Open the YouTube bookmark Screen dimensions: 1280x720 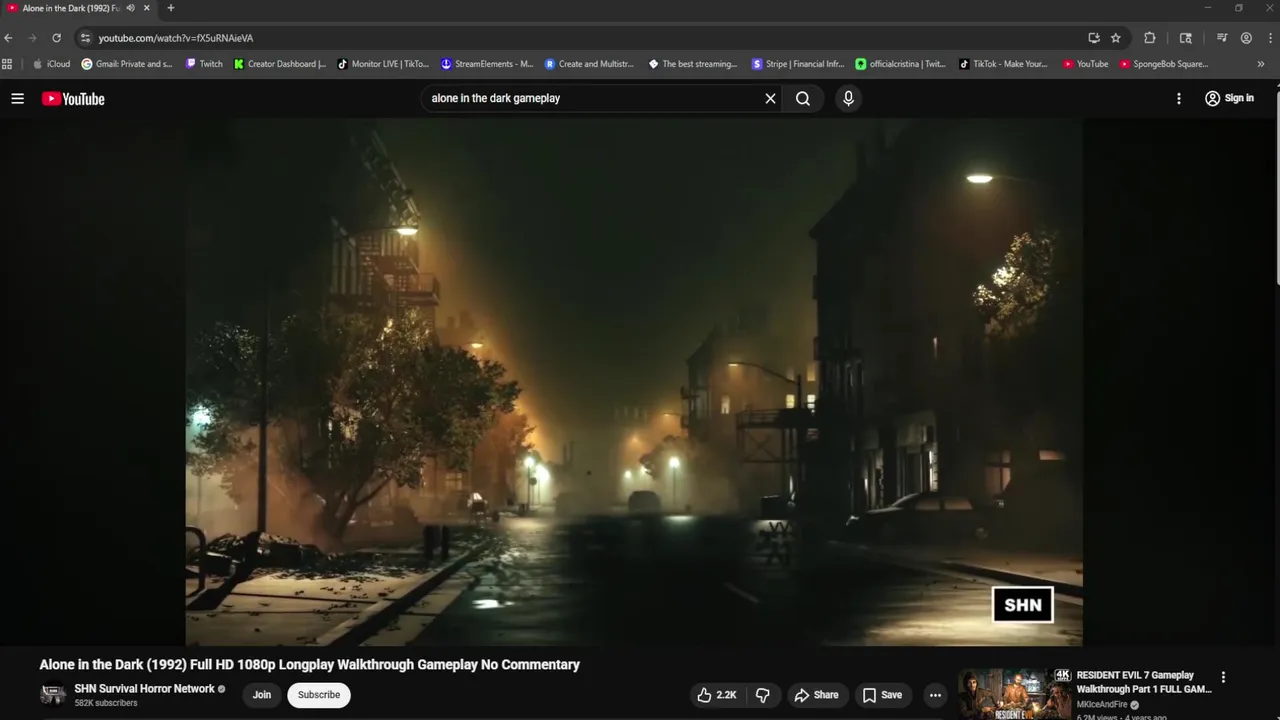point(1085,64)
